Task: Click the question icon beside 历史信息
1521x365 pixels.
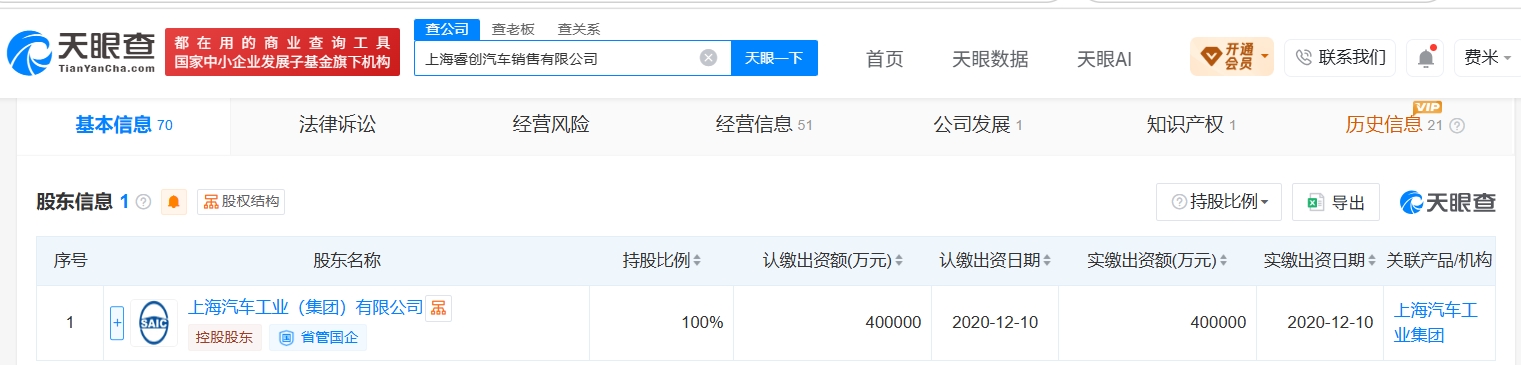Action: [1457, 126]
